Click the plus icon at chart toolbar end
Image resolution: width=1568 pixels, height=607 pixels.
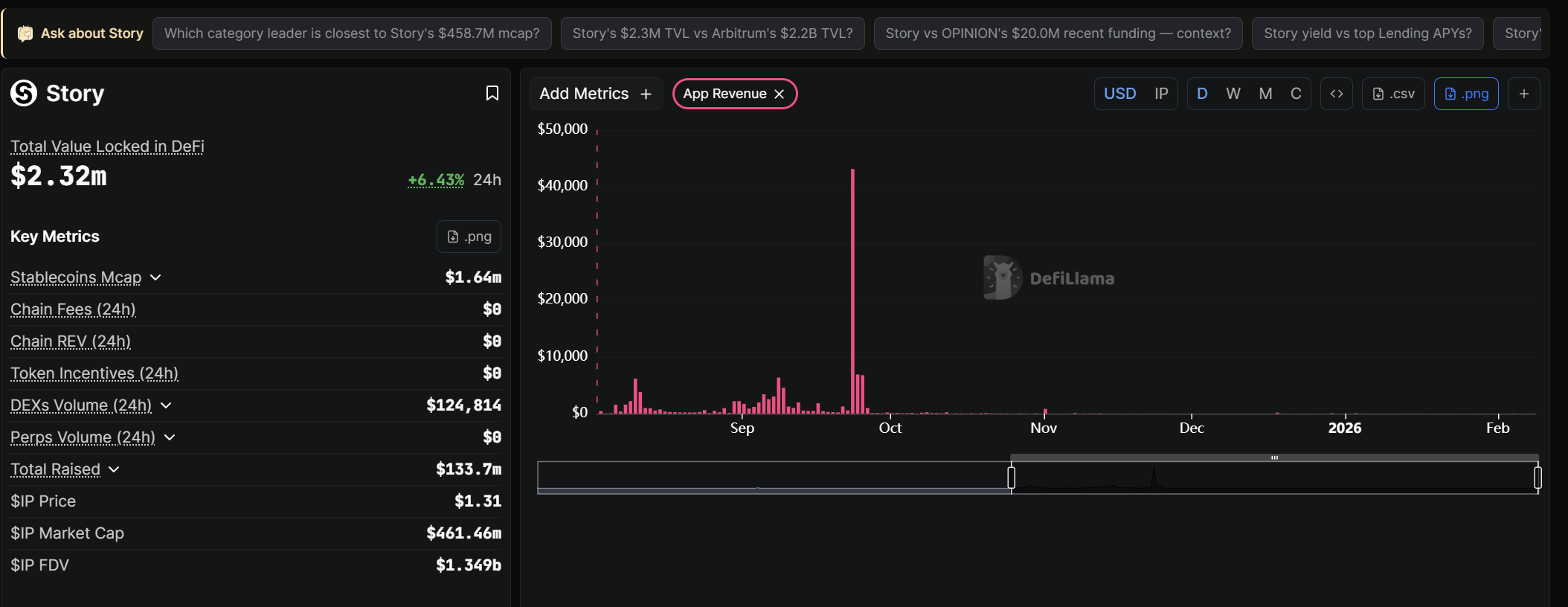pyautogui.click(x=1523, y=94)
